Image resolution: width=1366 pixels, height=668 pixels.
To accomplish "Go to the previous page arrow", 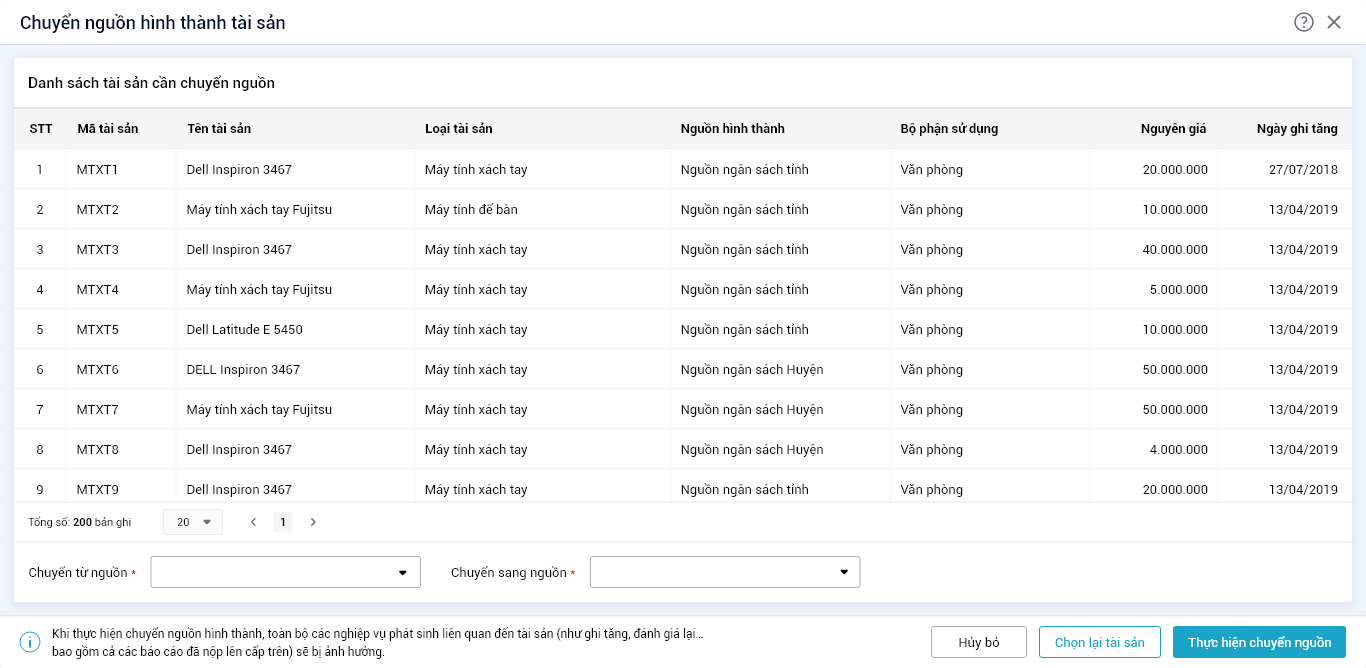I will coord(254,522).
